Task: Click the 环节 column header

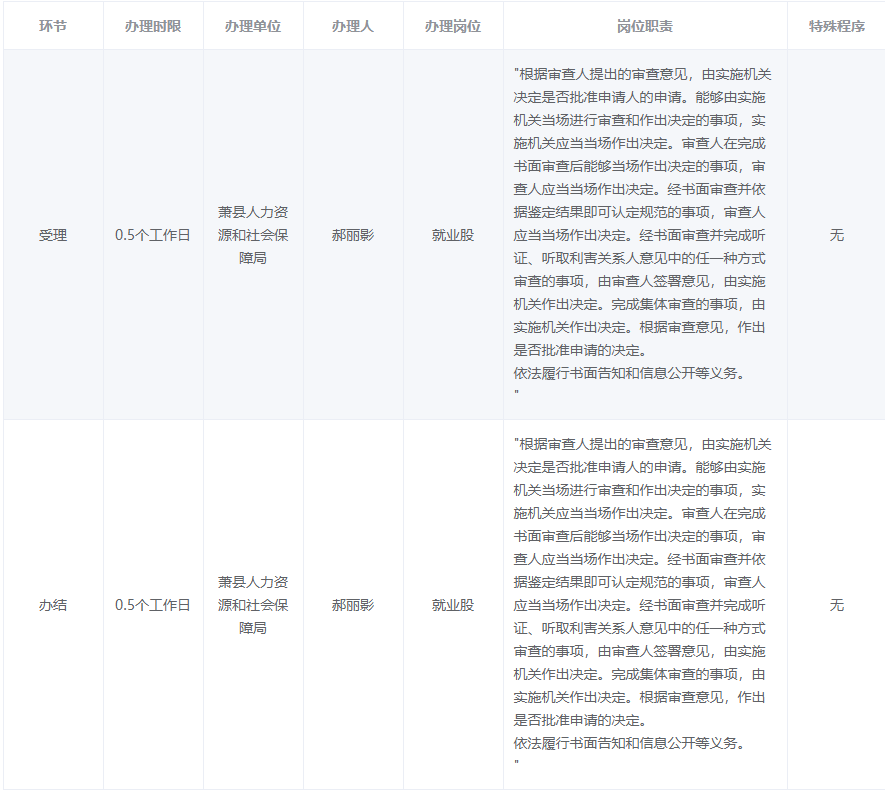Action: tap(53, 26)
